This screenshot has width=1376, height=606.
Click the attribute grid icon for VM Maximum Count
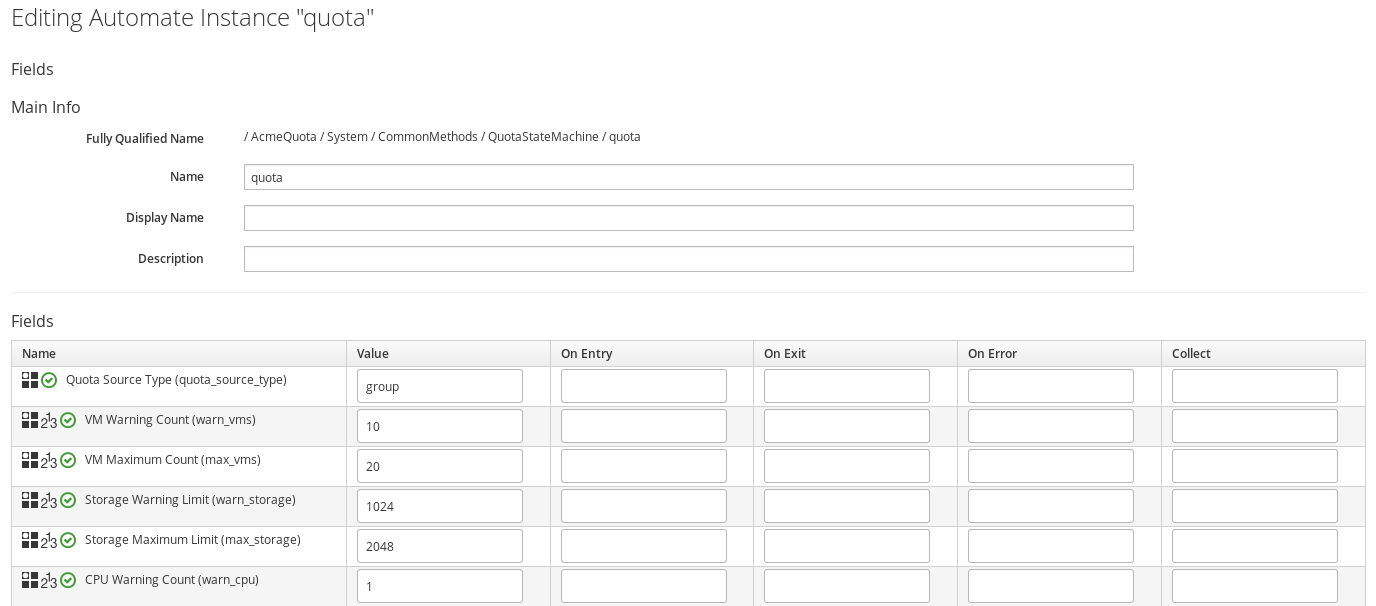point(30,460)
